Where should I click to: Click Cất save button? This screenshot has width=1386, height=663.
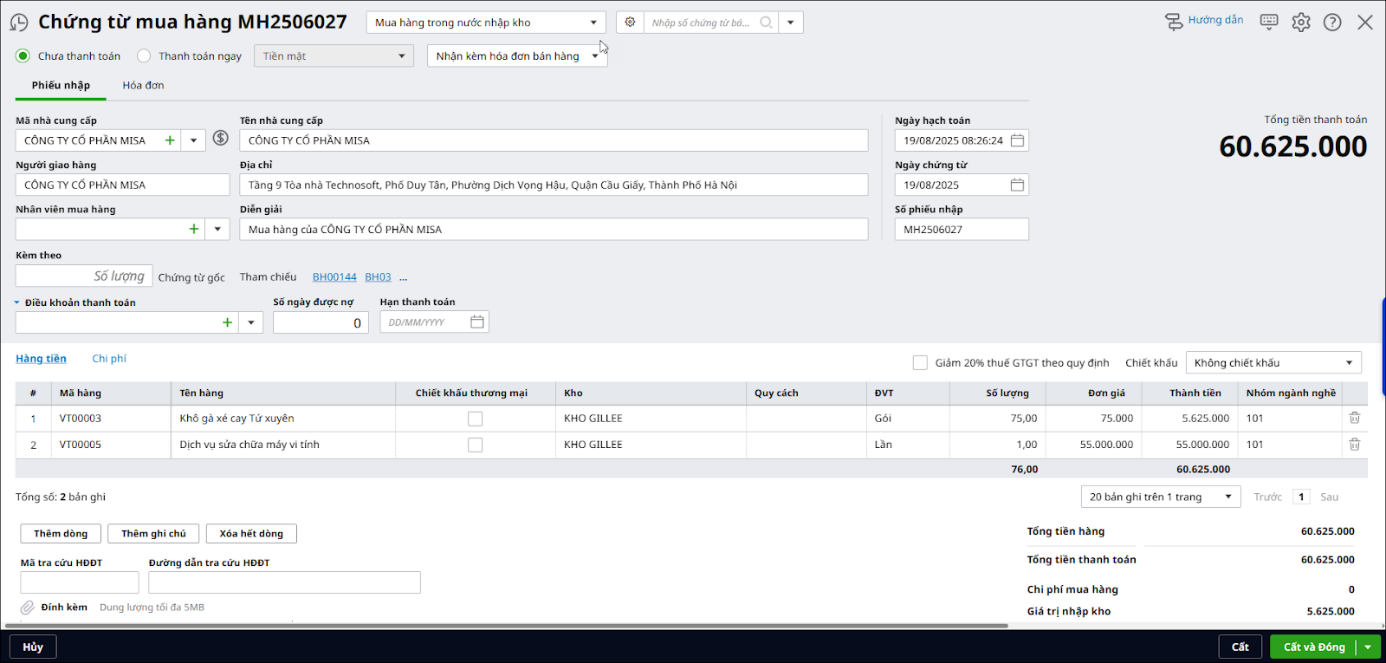pos(1240,647)
